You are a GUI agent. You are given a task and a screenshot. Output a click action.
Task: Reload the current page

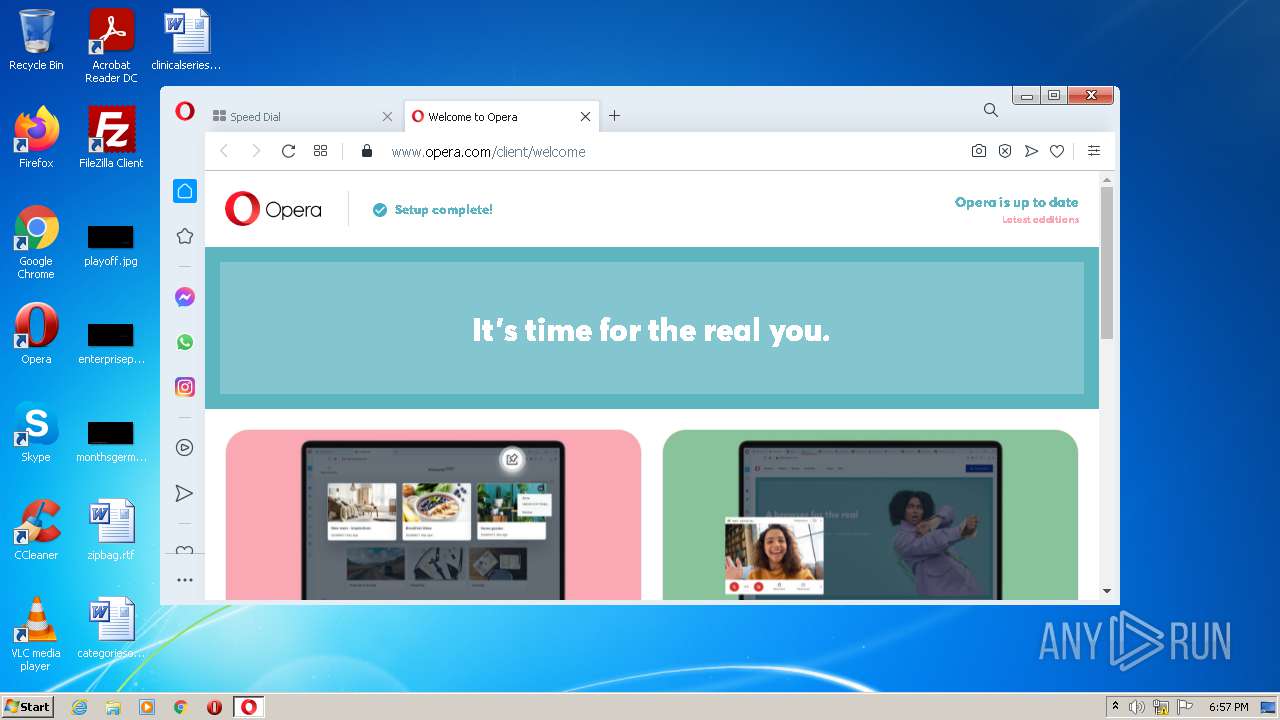(x=288, y=151)
